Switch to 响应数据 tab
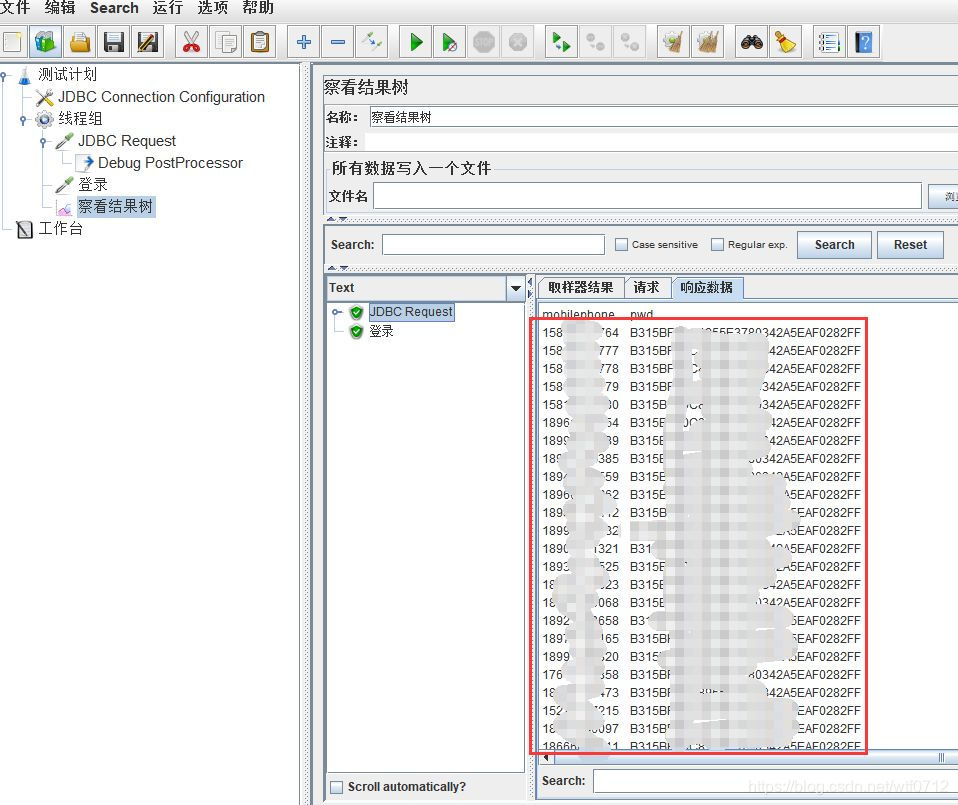 [707, 288]
